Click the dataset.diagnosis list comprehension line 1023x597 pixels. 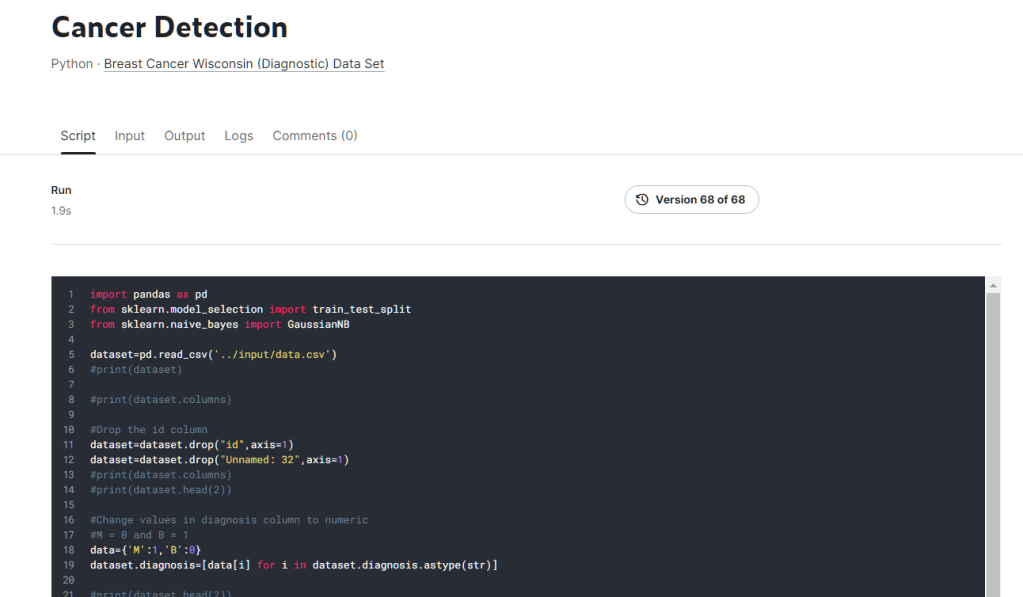pyautogui.click(x=293, y=565)
